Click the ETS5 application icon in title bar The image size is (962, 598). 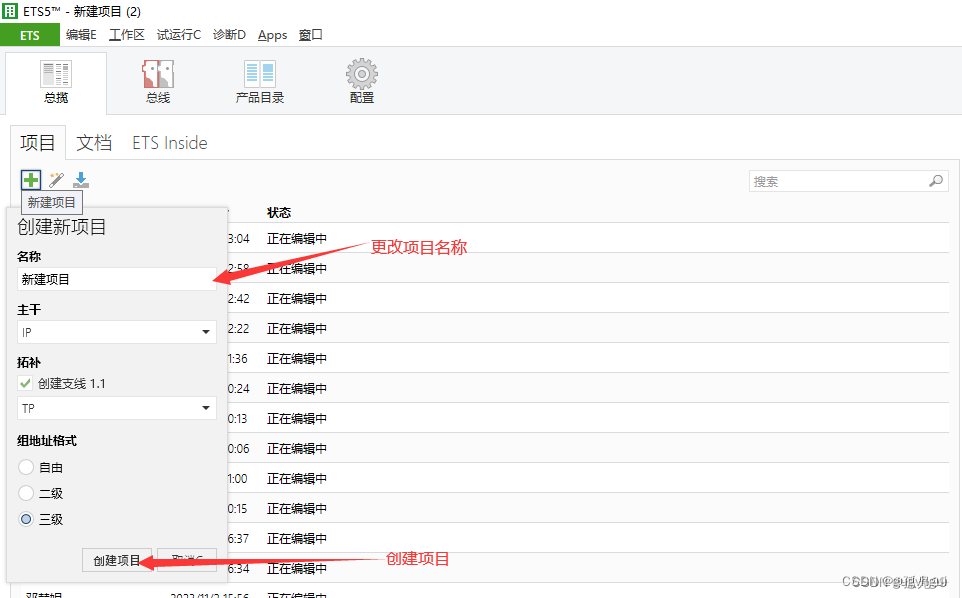(x=10, y=11)
